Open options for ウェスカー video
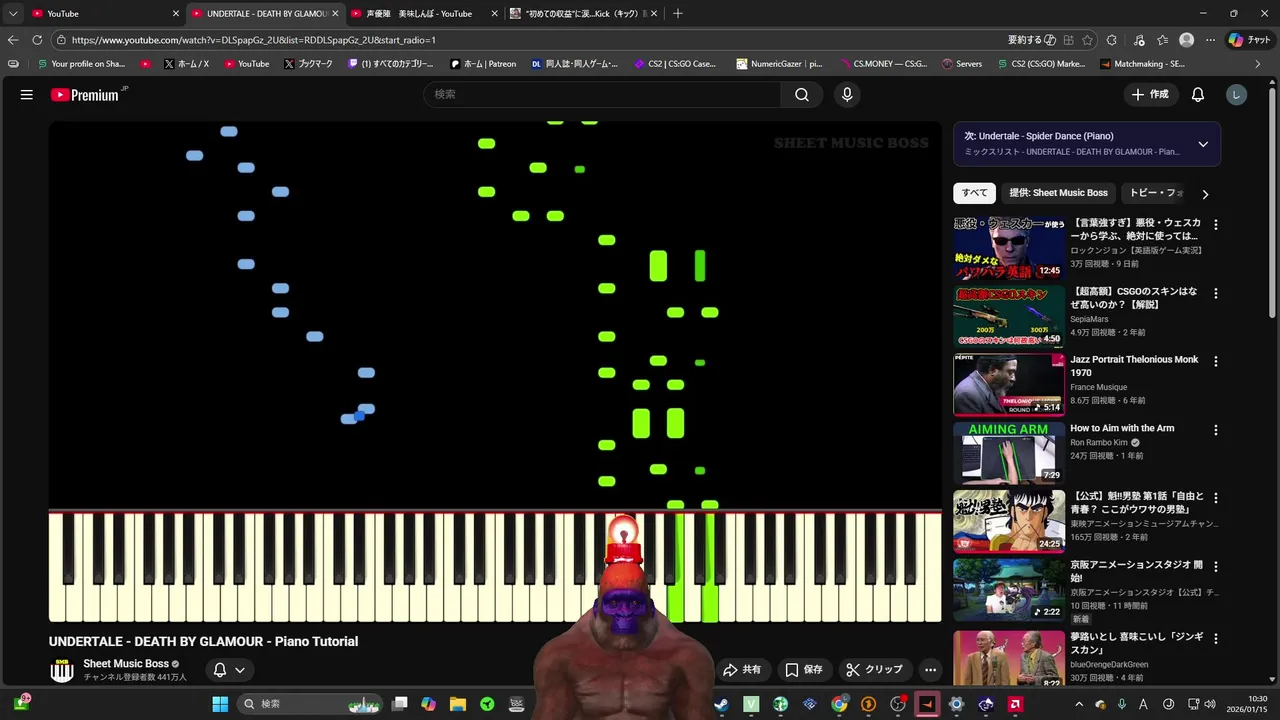Viewport: 1280px width, 720px height. 1216,225
